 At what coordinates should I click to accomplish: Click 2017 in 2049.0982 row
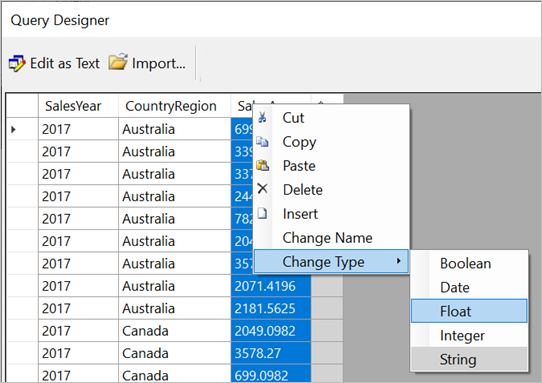[x=78, y=331]
